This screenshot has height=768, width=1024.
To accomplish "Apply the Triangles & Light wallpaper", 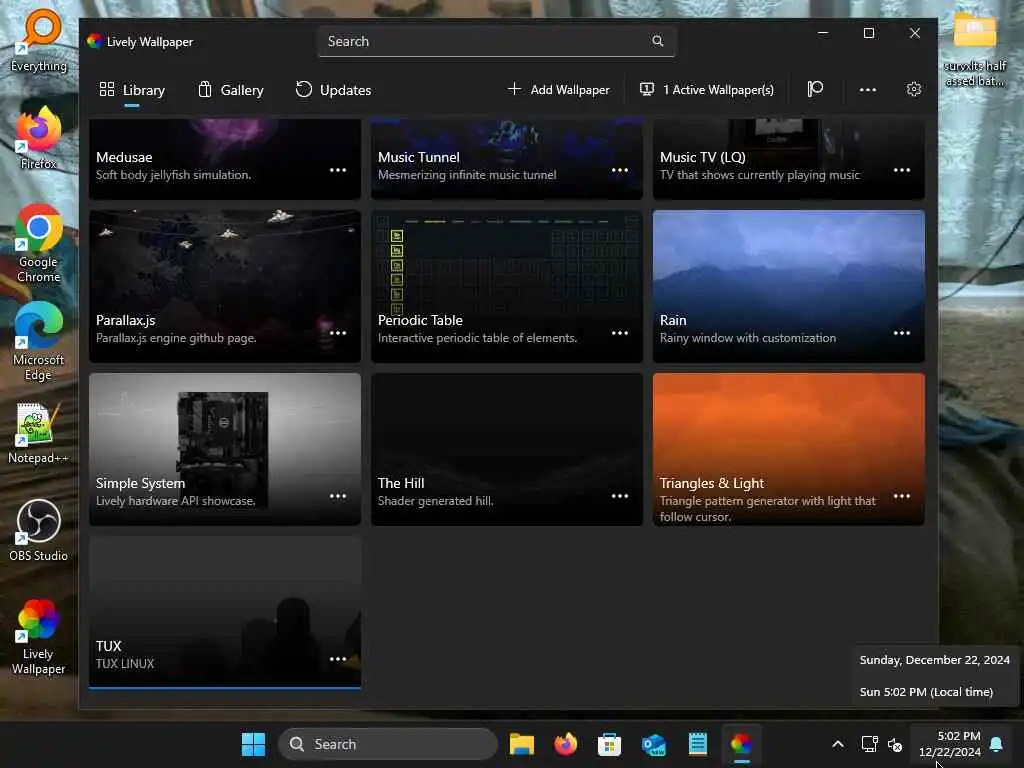I will coord(789,449).
